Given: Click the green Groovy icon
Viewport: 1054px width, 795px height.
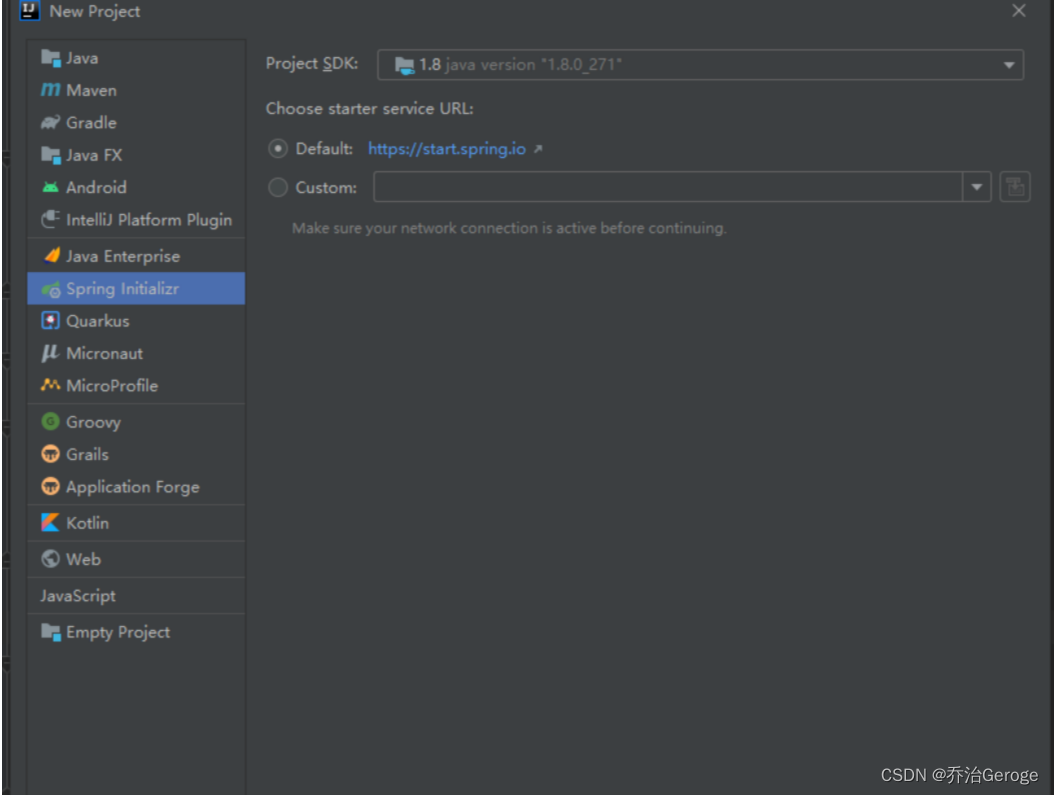Looking at the screenshot, I should point(50,421).
